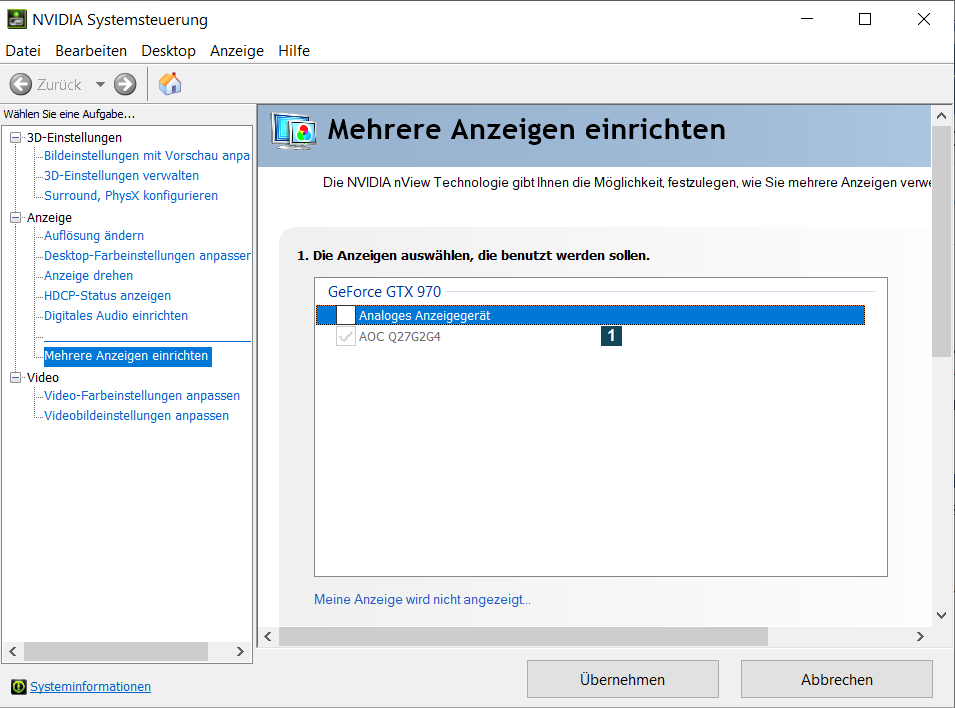Click the Abbrechen button
The width and height of the screenshot is (955, 708).
[837, 679]
